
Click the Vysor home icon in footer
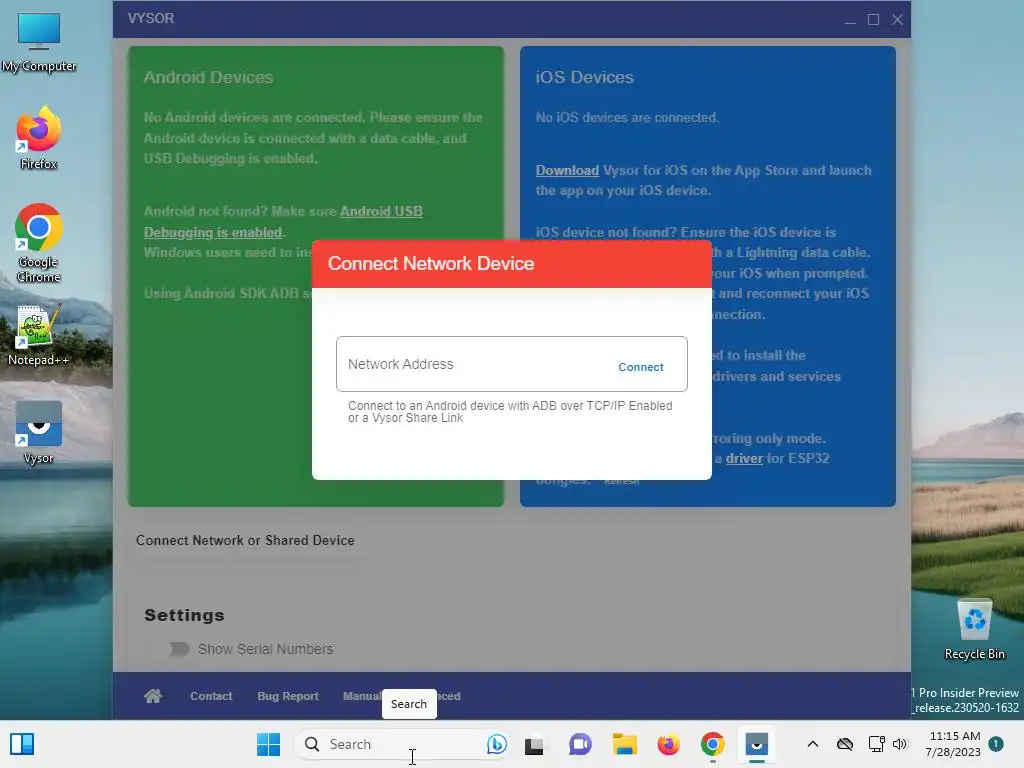pyautogui.click(x=153, y=696)
